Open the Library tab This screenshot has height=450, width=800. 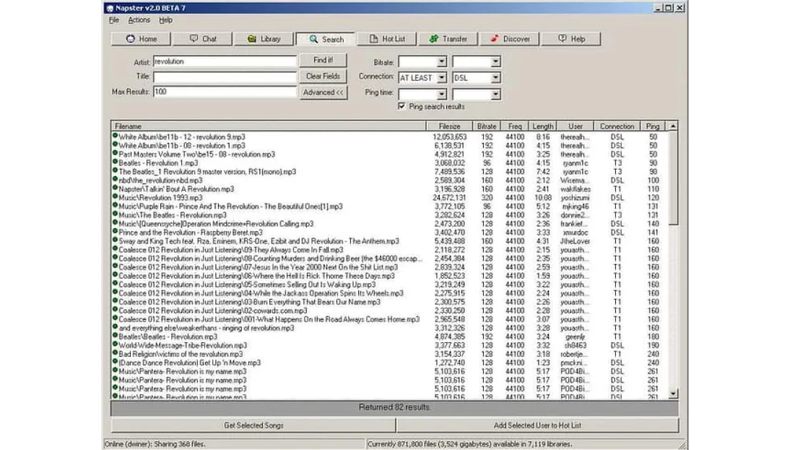(264, 39)
